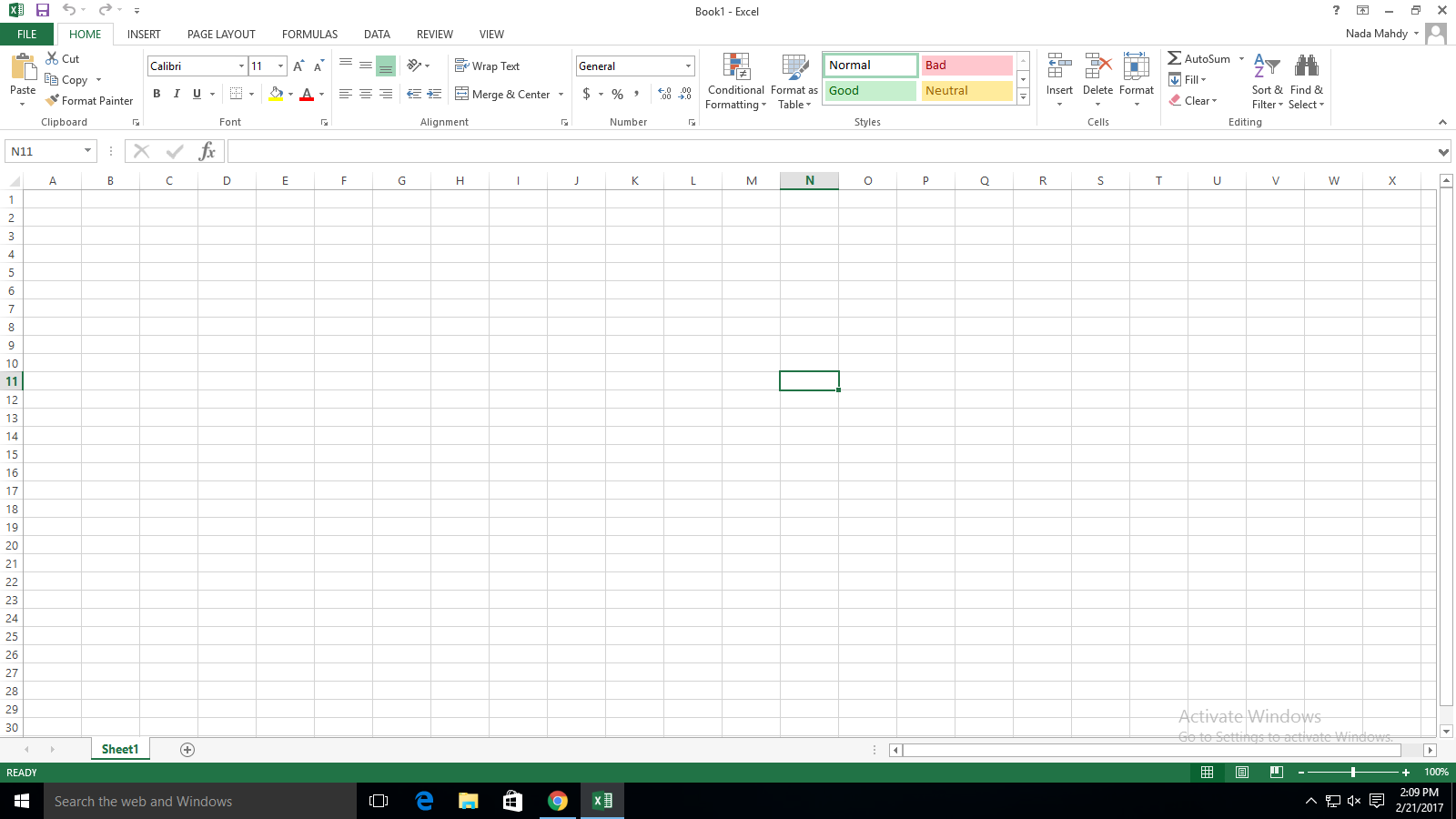Delete cells using the Delete icon
The height and width of the screenshot is (819, 1456).
pos(1098,66)
